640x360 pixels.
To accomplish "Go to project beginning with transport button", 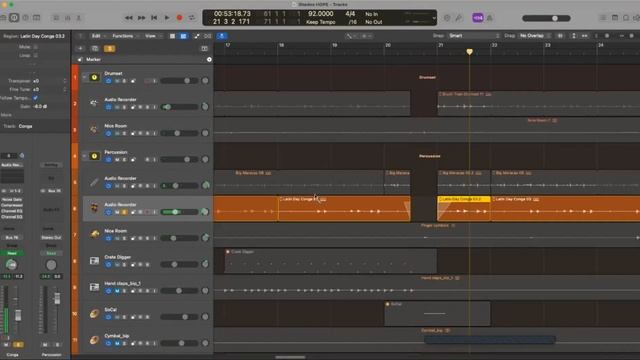I will click(154, 18).
